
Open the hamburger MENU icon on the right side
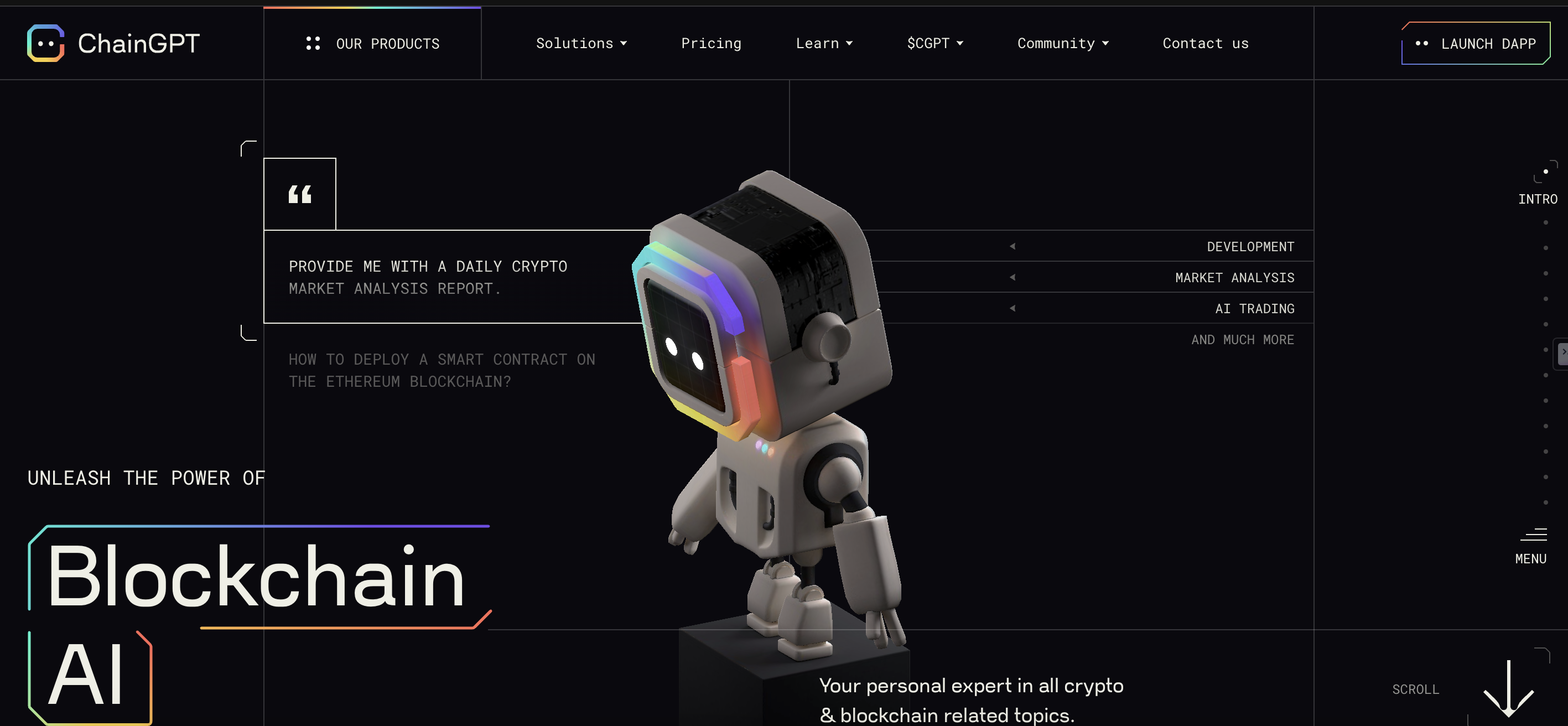click(1533, 535)
